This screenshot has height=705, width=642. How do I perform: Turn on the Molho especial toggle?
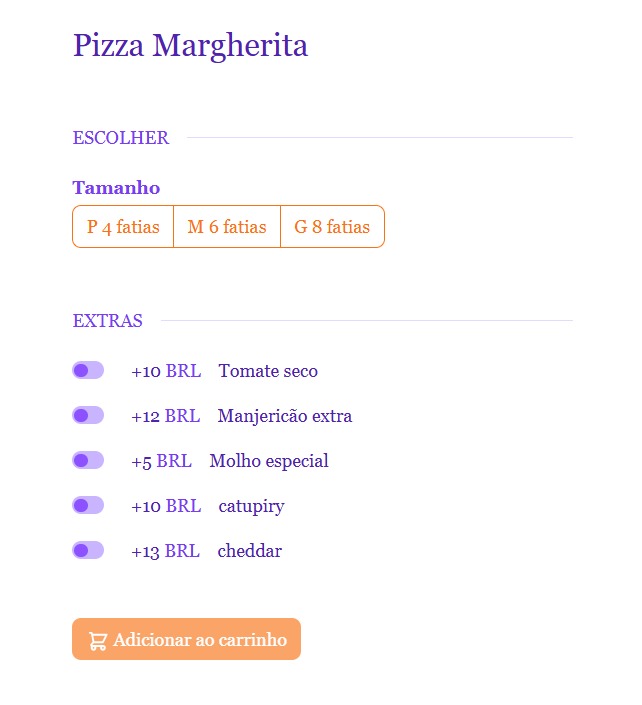(x=88, y=461)
